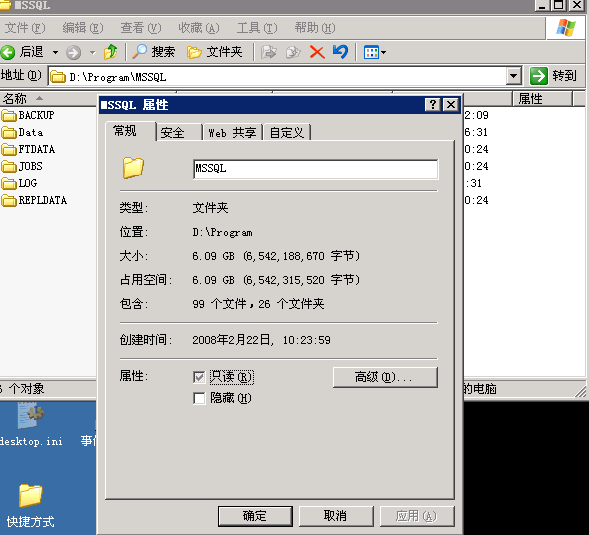Select the BACKUP folder icon
The width and height of the screenshot is (589, 535).
tap(9, 115)
